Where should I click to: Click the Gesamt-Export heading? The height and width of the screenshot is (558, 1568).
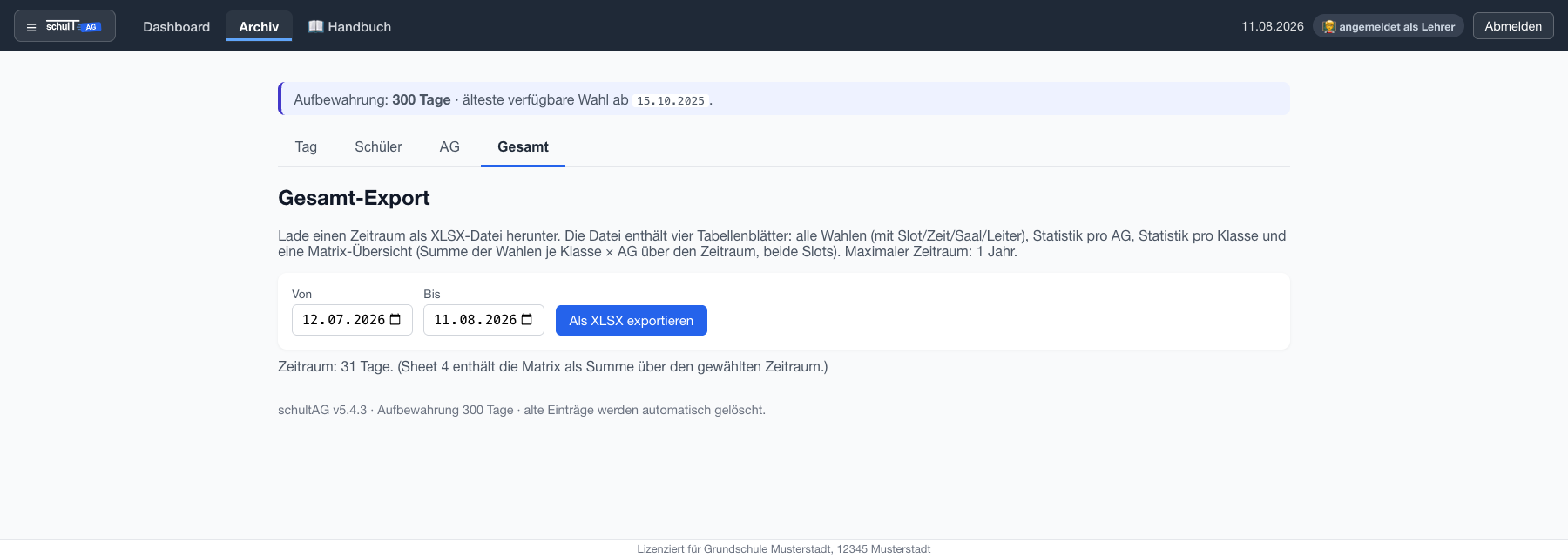[x=354, y=198]
